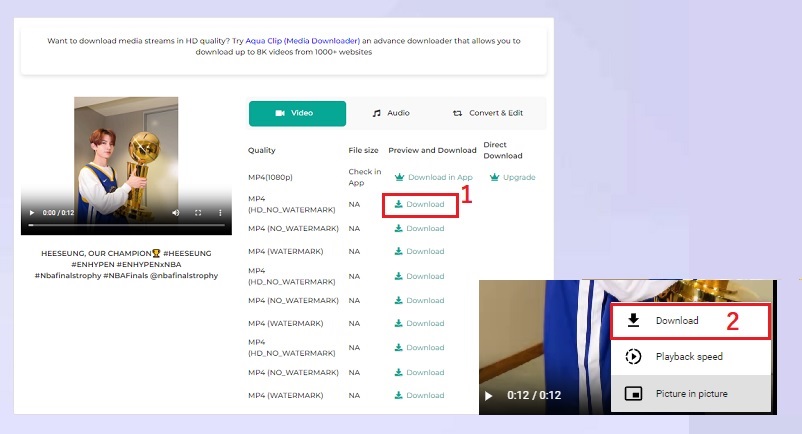Click Download for the first MP4 (NO_WATERMARK) row

[419, 229]
